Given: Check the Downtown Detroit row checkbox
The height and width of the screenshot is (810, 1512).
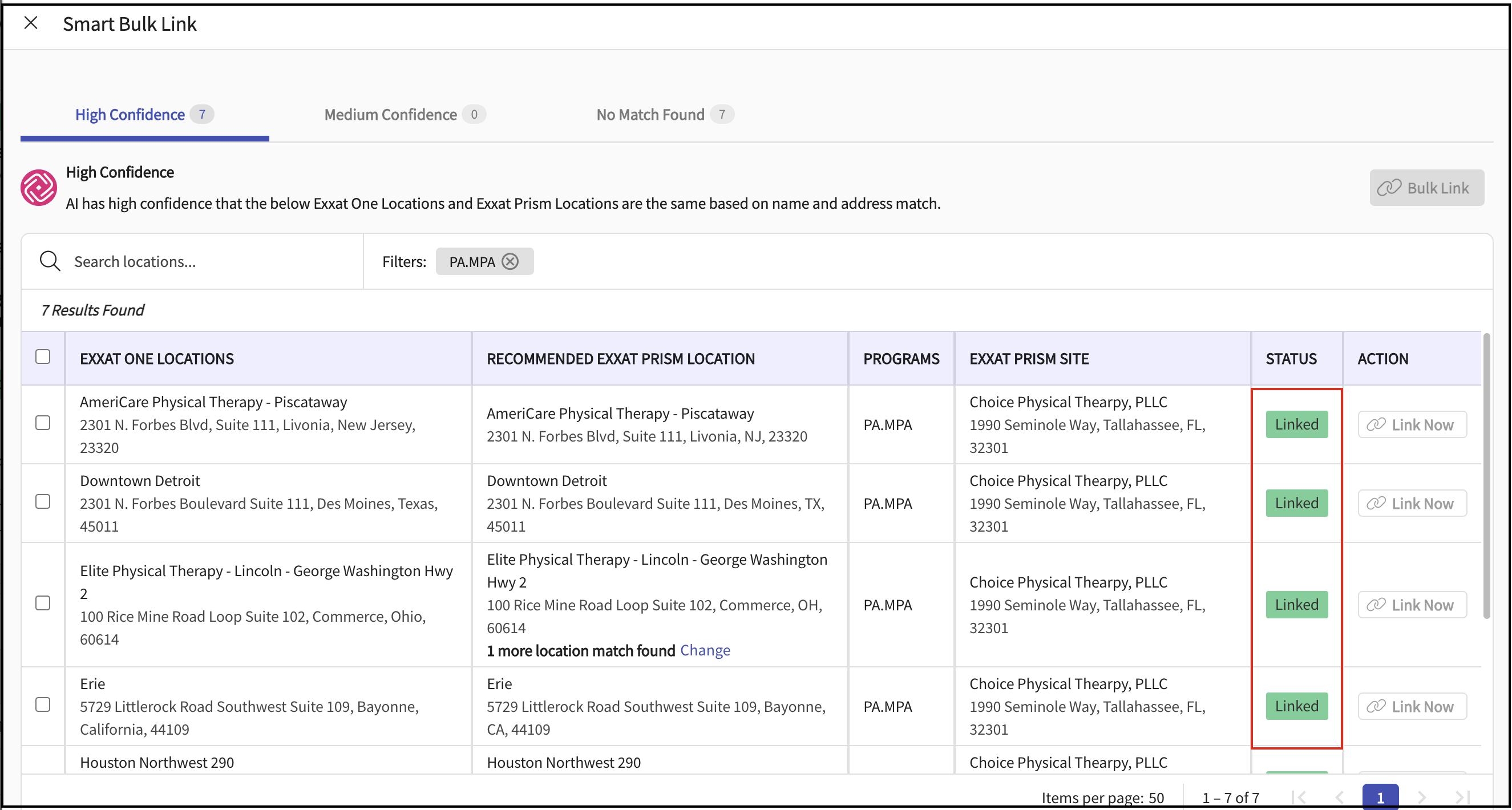Looking at the screenshot, I should (43, 502).
